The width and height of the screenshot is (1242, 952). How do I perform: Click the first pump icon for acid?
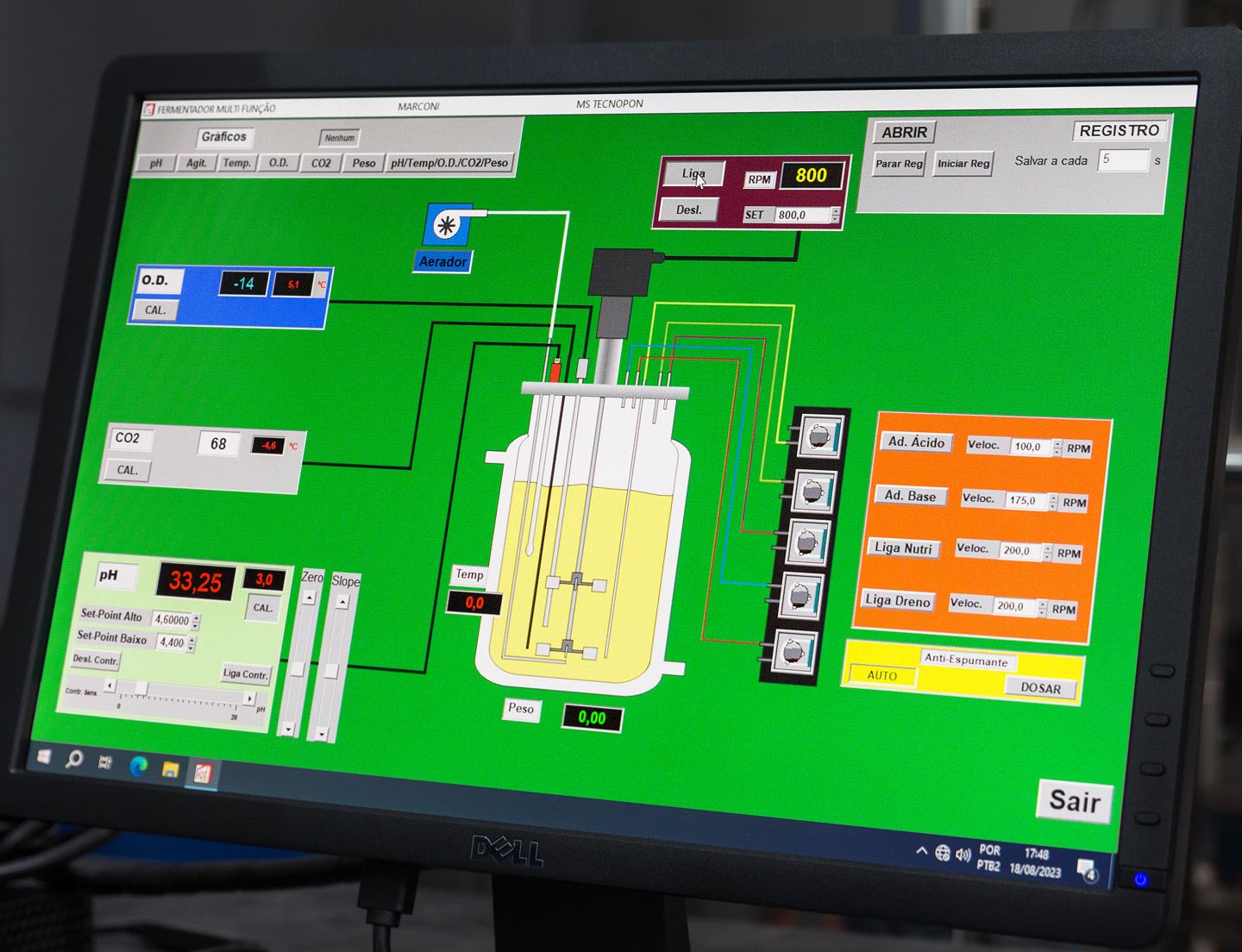click(x=819, y=435)
